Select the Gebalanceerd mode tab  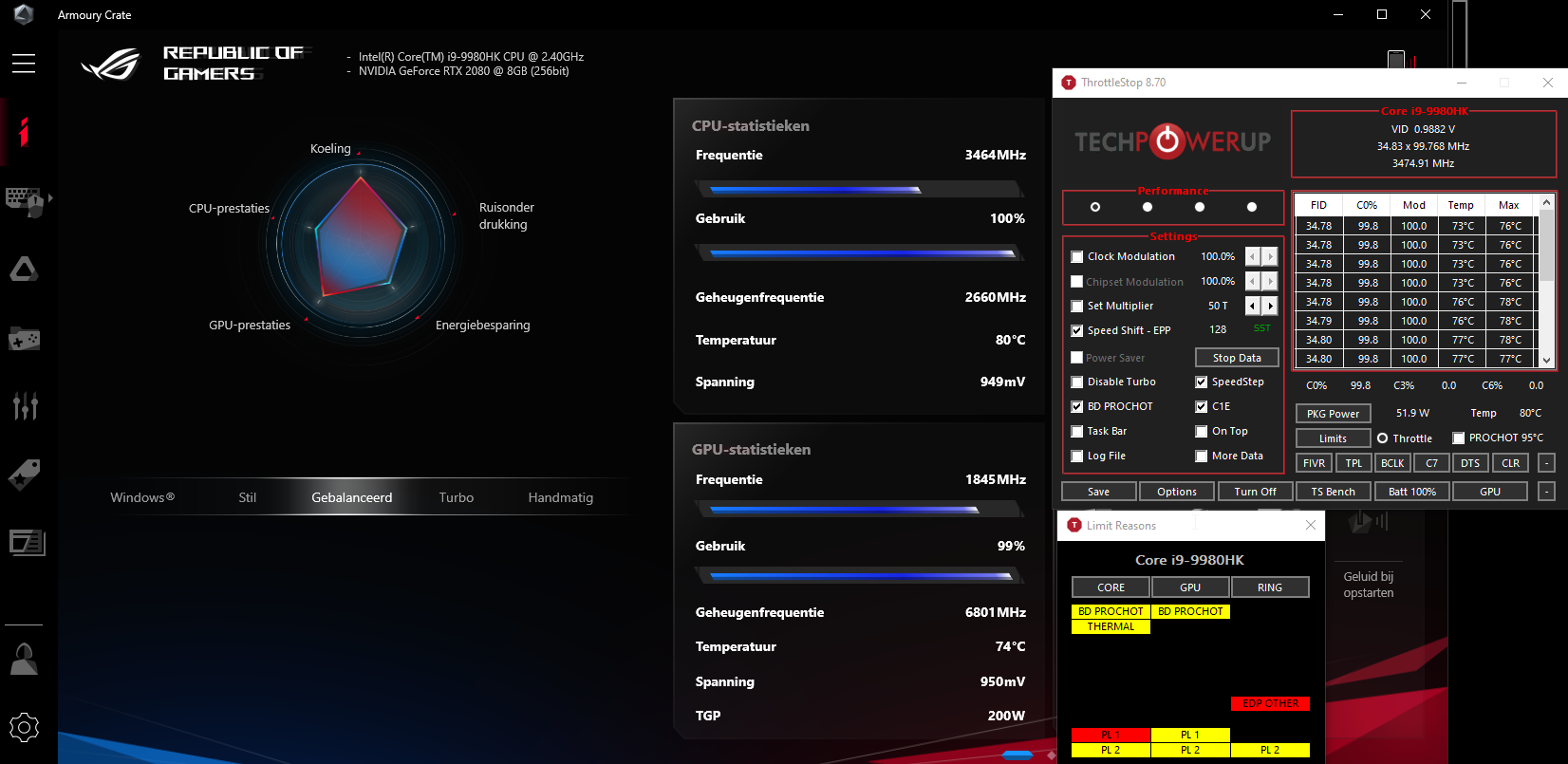point(352,497)
